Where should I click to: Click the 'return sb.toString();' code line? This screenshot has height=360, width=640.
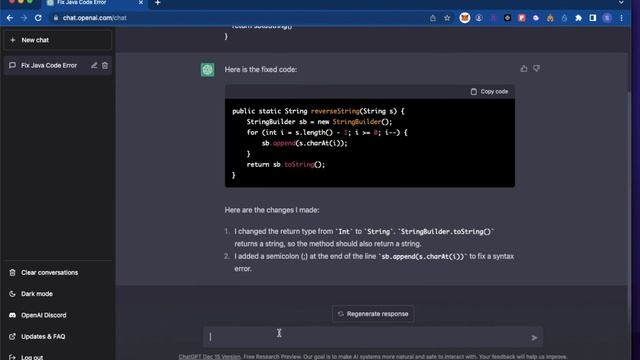[286, 164]
